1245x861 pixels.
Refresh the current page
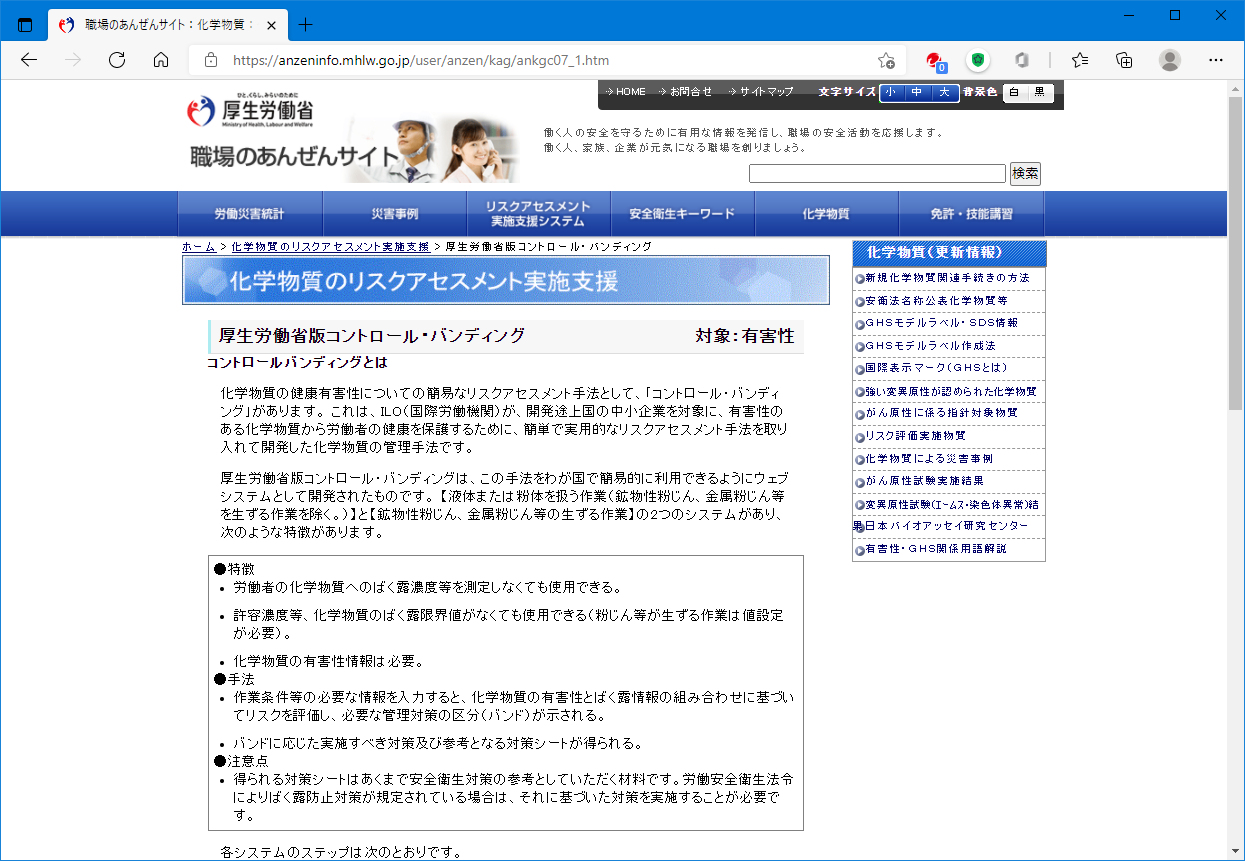[117, 60]
